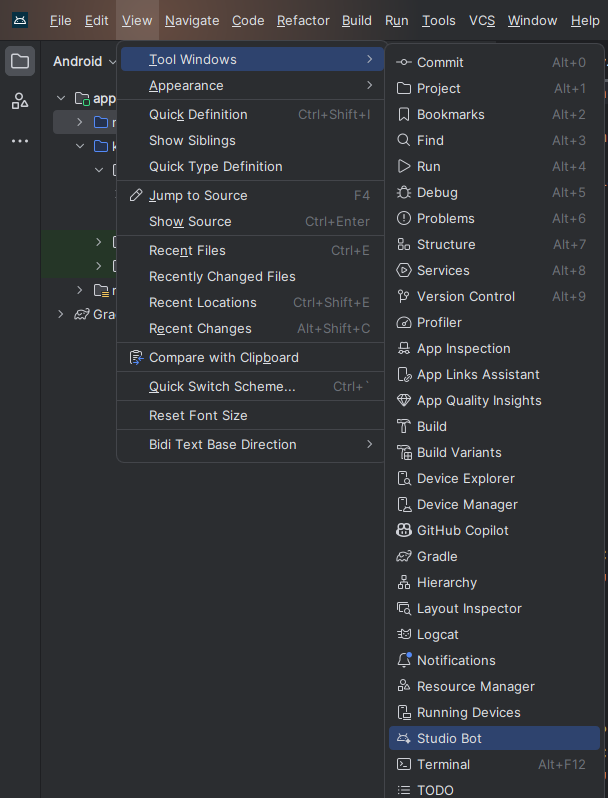Viewport: 608px width, 798px height.
Task: Collapse the app module tree node
Action: (x=61, y=98)
